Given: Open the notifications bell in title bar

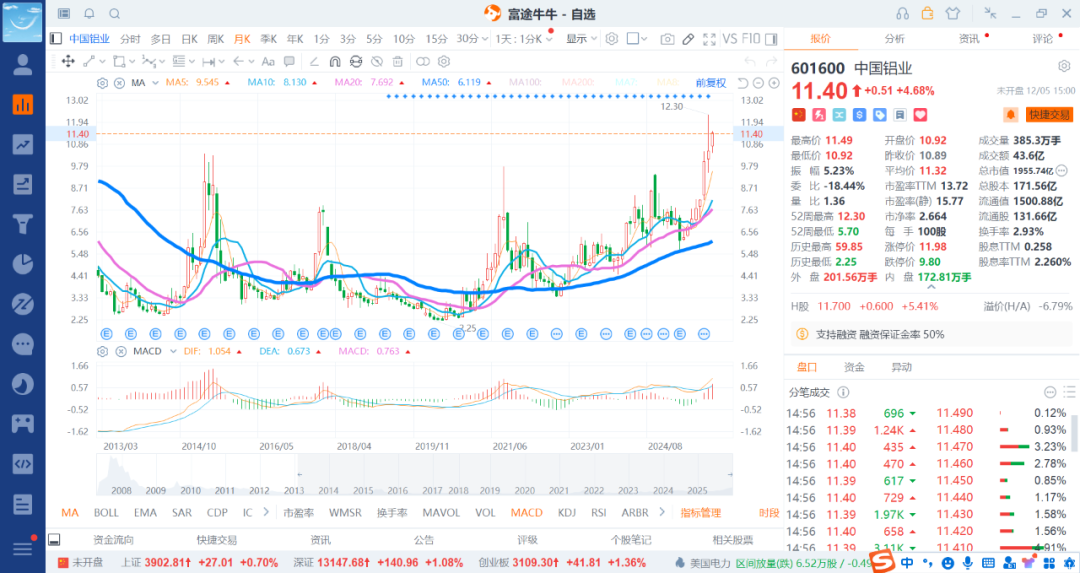Looking at the screenshot, I should pos(90,14).
